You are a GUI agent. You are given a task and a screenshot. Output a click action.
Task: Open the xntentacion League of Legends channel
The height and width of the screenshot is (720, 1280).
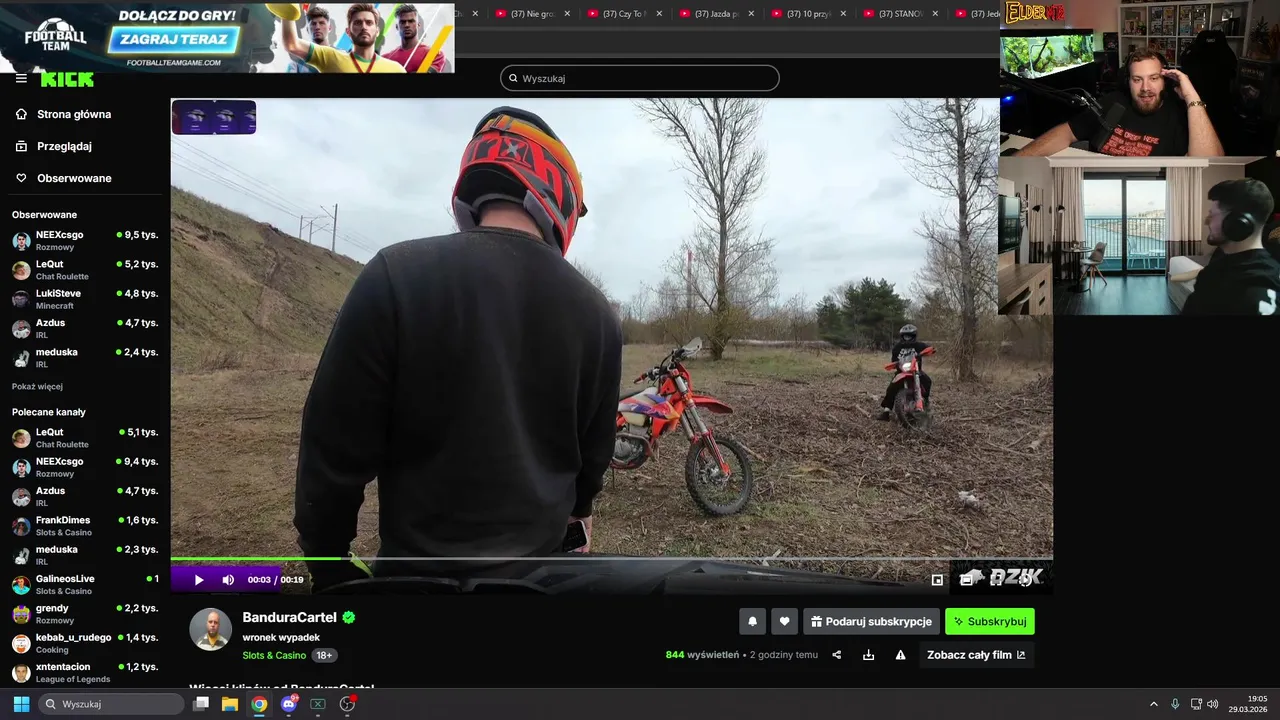click(85, 672)
